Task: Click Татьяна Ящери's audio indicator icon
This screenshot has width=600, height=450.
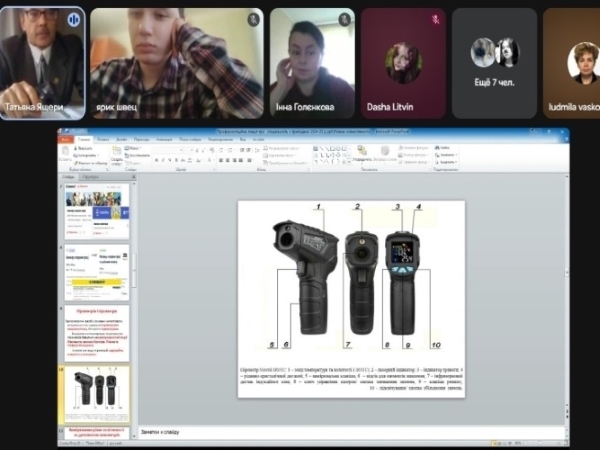Action: point(73,19)
